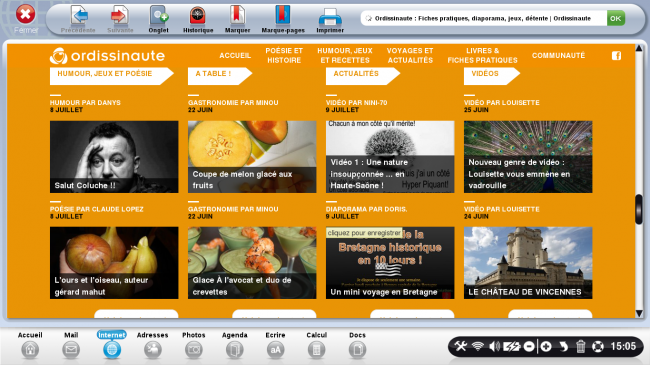
Task: Open the settings wrench tools icon
Action: [461, 346]
